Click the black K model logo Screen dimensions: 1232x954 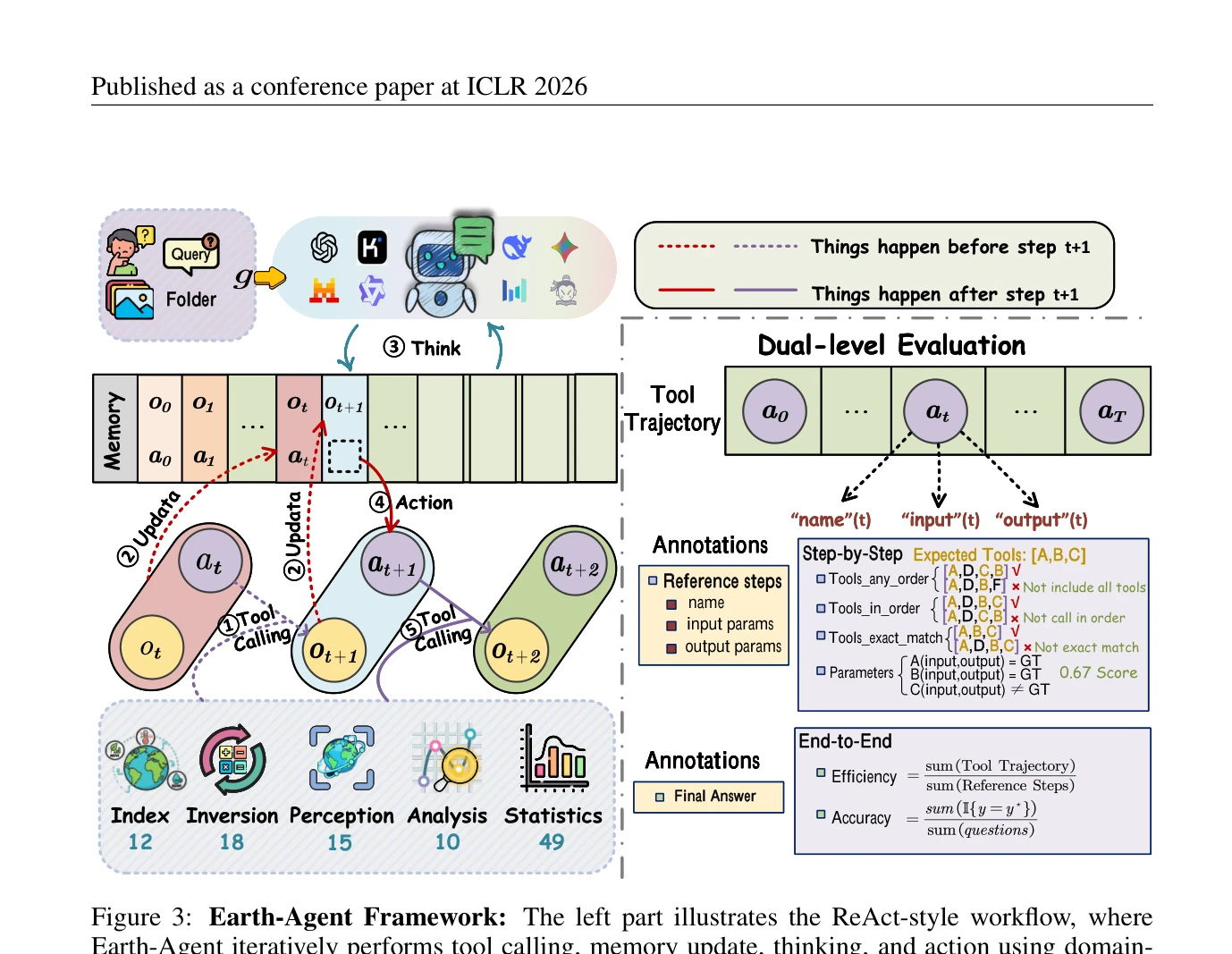click(372, 248)
